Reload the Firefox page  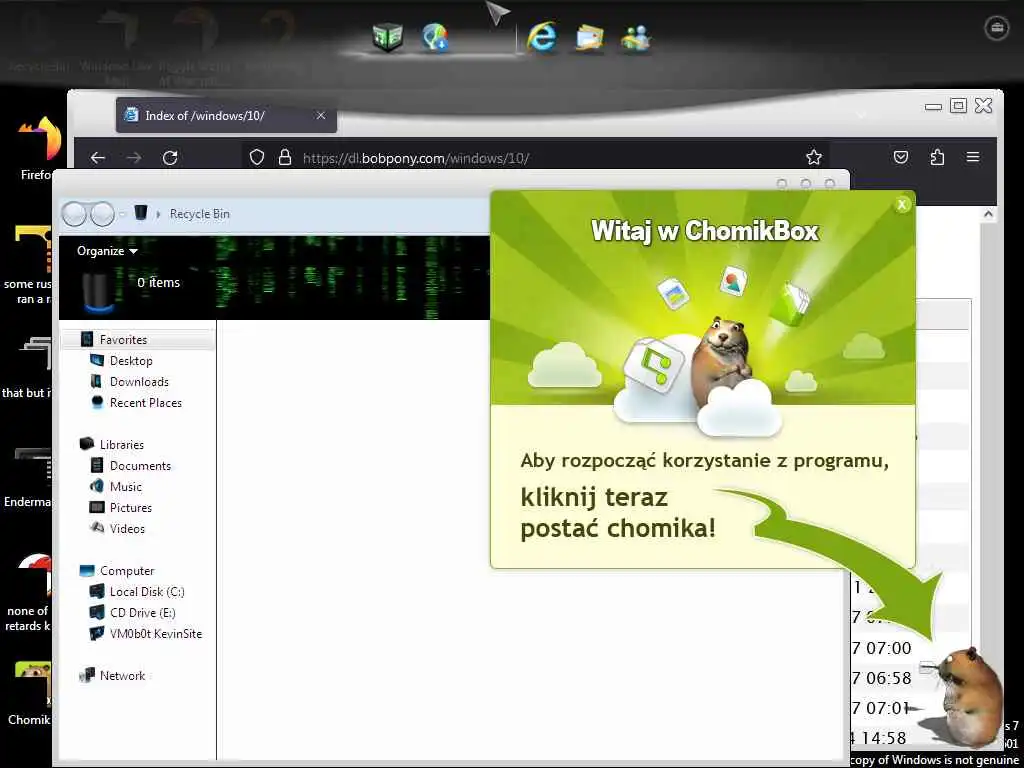coord(170,157)
